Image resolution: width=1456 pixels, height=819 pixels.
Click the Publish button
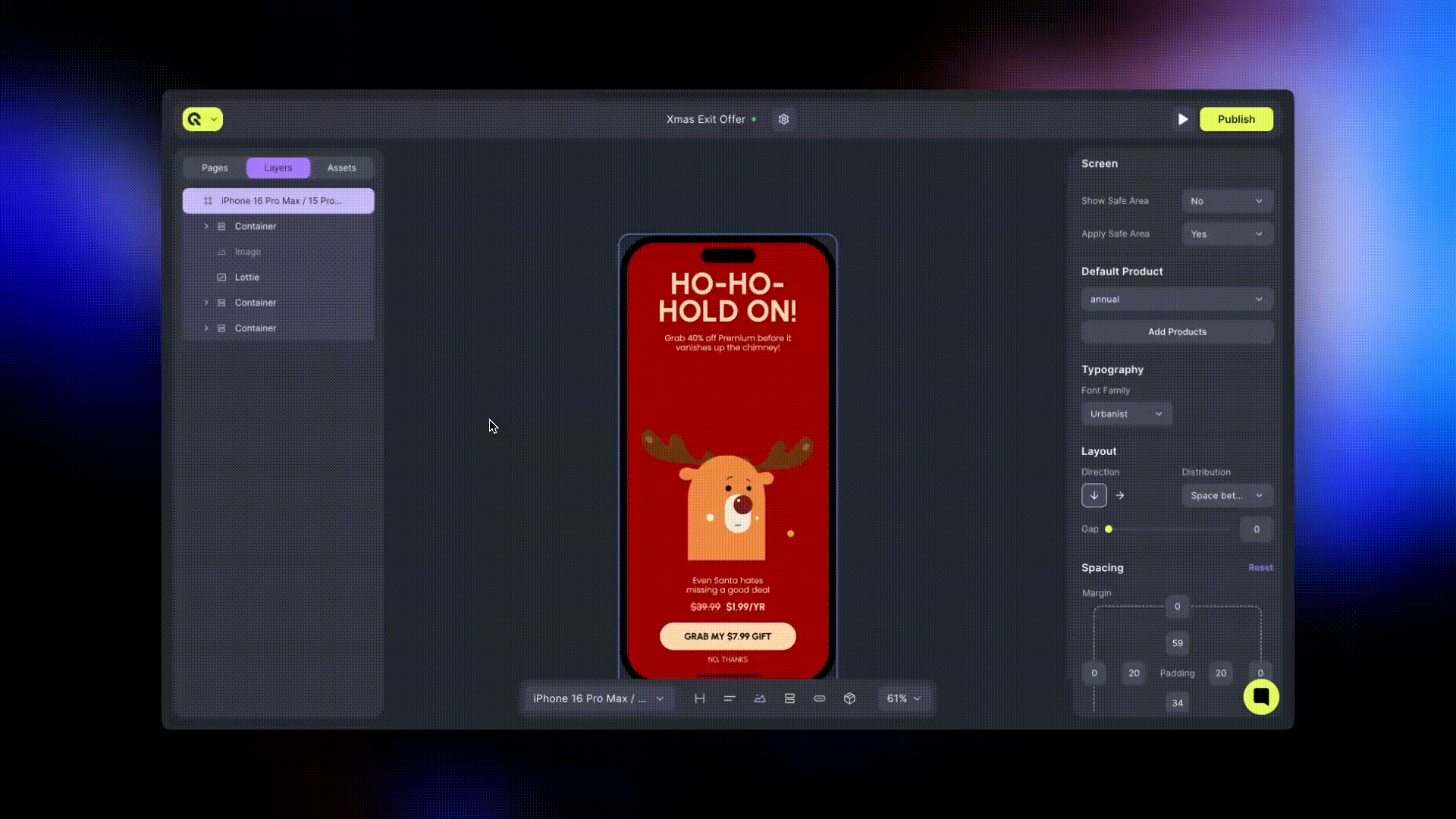(1235, 119)
